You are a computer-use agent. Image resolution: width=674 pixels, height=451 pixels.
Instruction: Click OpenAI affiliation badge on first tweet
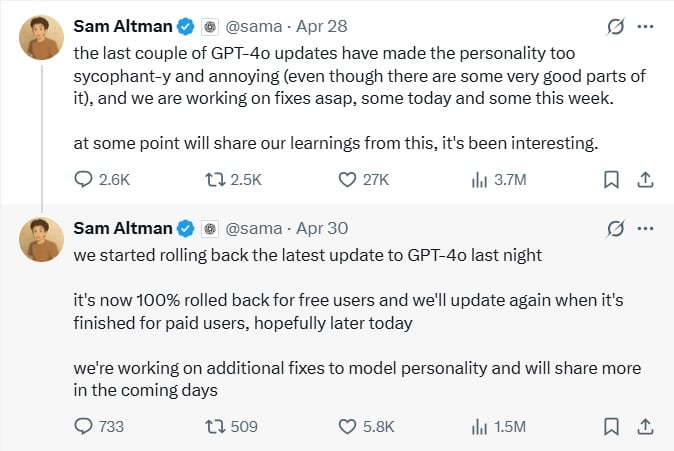coord(210,27)
